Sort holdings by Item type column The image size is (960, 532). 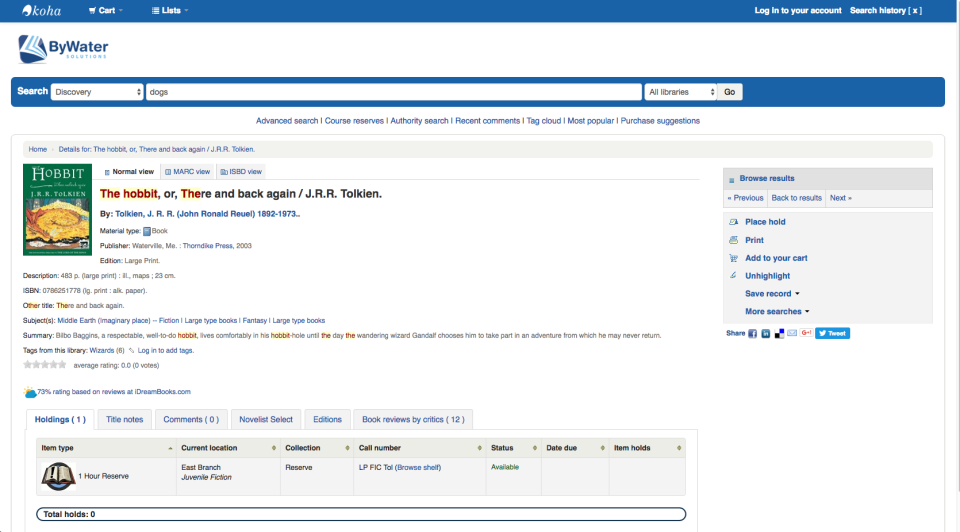pyautogui.click(x=107, y=448)
